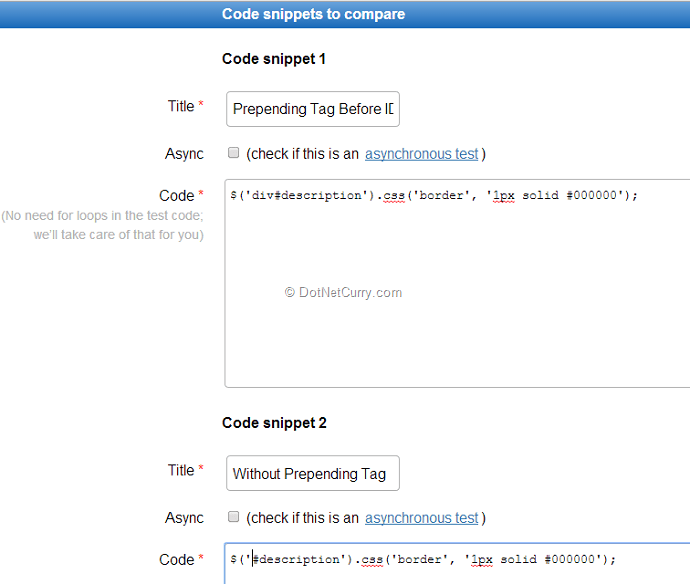Click the Title label of snippet 2
The image size is (690, 584).
pos(181,470)
